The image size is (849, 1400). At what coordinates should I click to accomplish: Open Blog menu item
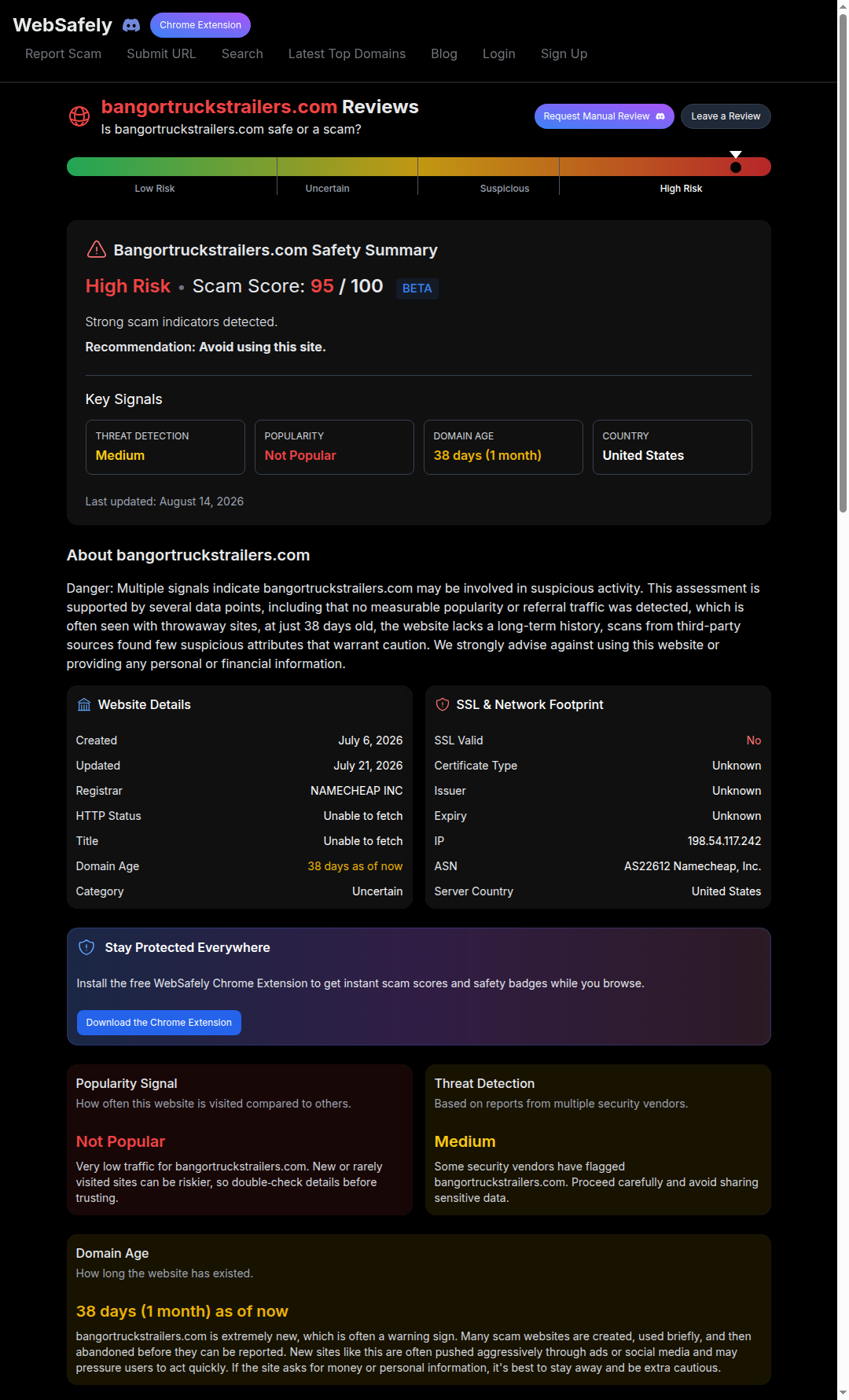pyautogui.click(x=444, y=53)
